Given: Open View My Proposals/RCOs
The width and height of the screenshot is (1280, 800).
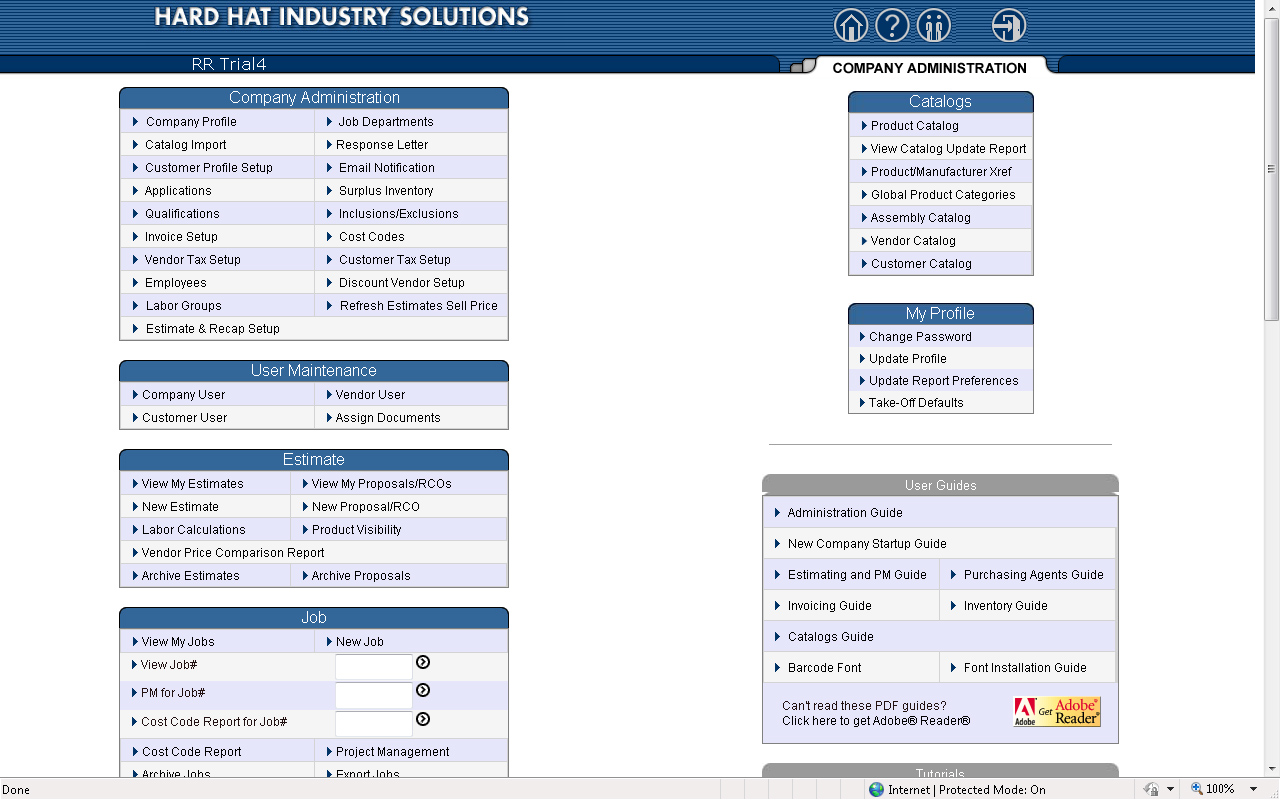Looking at the screenshot, I should 382,484.
